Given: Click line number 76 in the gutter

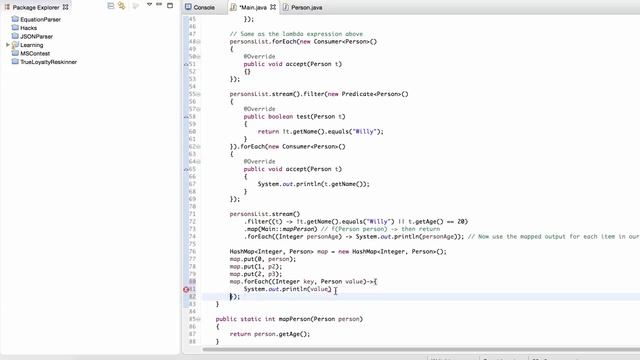Looking at the screenshot, I should click(192, 251).
